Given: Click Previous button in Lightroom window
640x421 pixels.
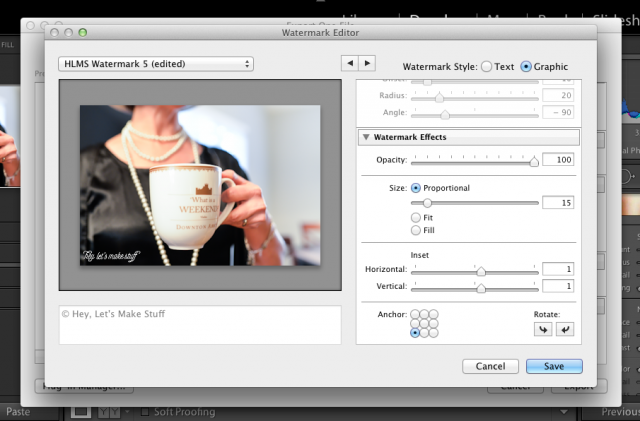Looking at the screenshot, I should [x=620, y=412].
